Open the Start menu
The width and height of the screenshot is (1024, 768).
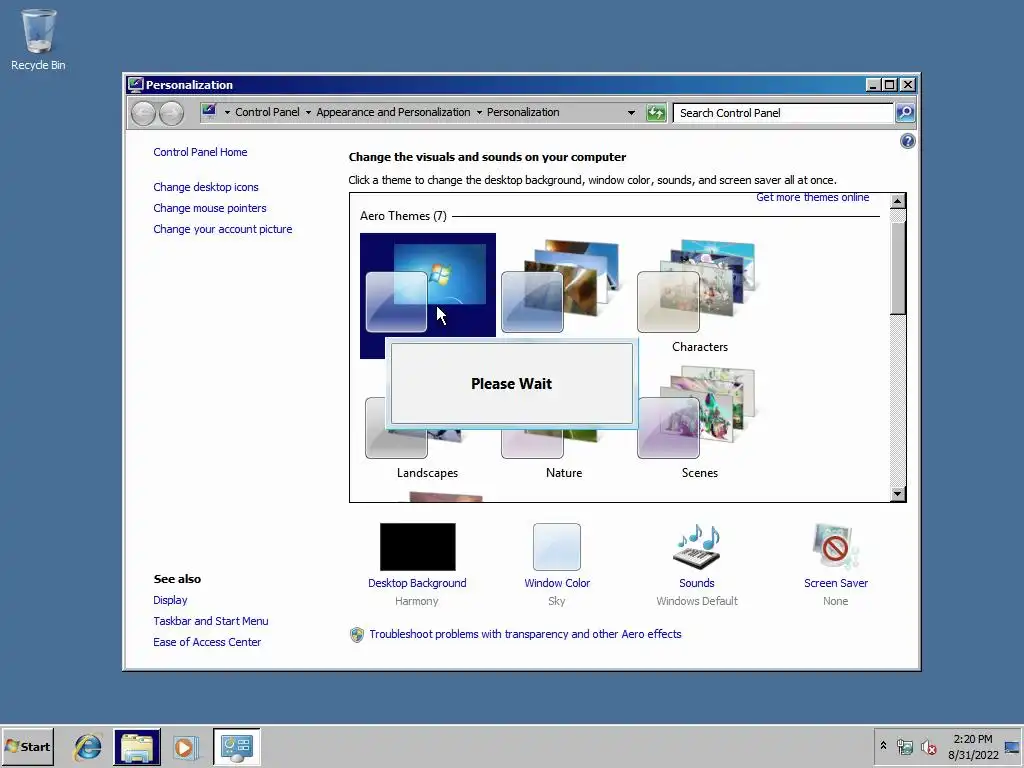[27, 746]
